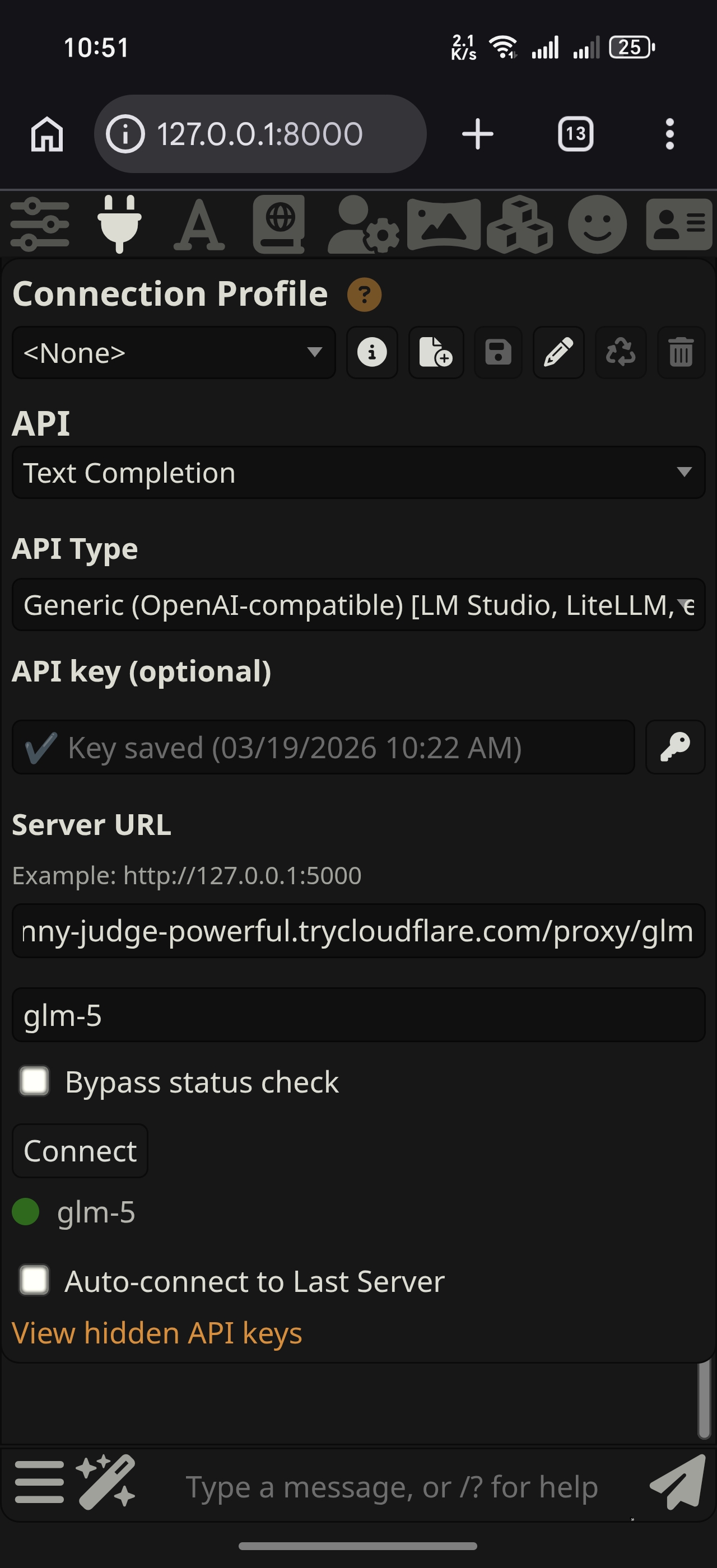
Task: Enable Bypass status check checkbox
Action: pyautogui.click(x=34, y=1081)
